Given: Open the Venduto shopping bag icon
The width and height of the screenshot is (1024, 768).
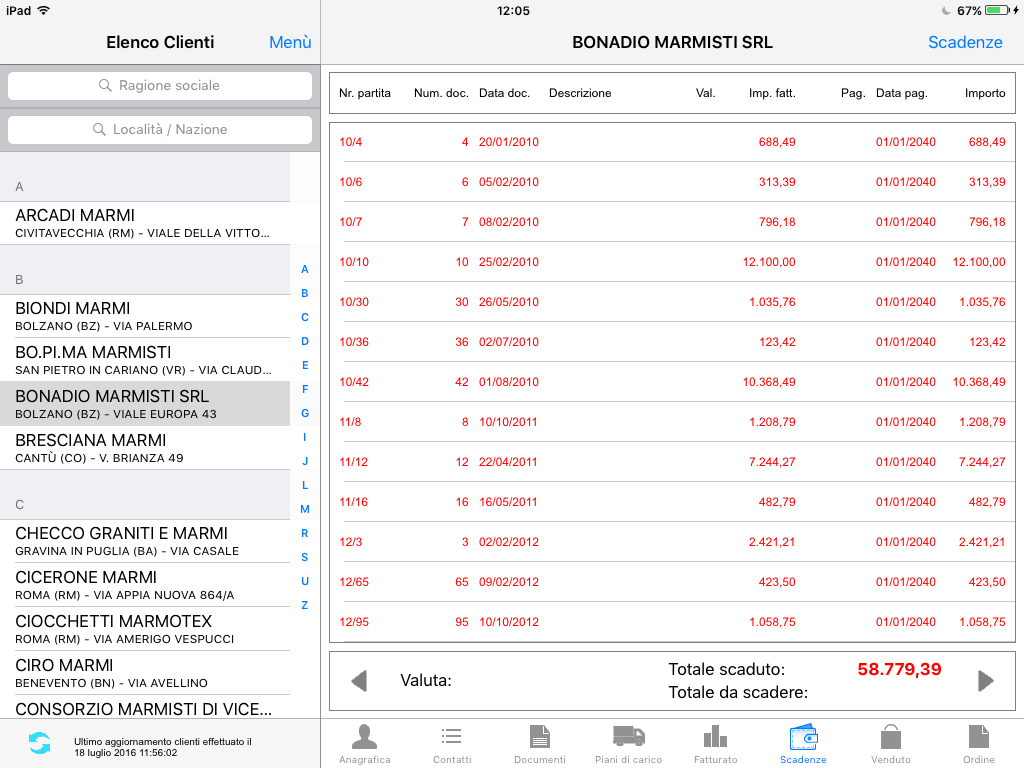Looking at the screenshot, I should pos(891,737).
